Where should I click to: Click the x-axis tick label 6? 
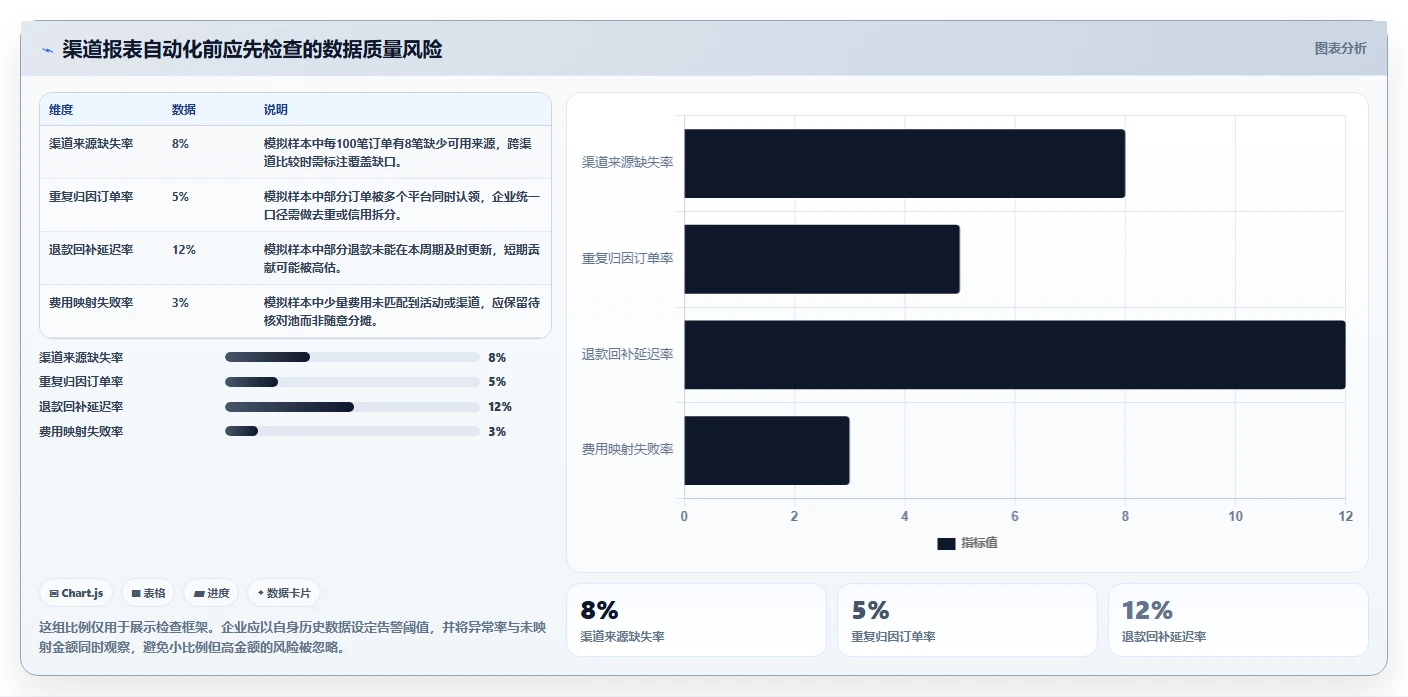click(x=1014, y=516)
